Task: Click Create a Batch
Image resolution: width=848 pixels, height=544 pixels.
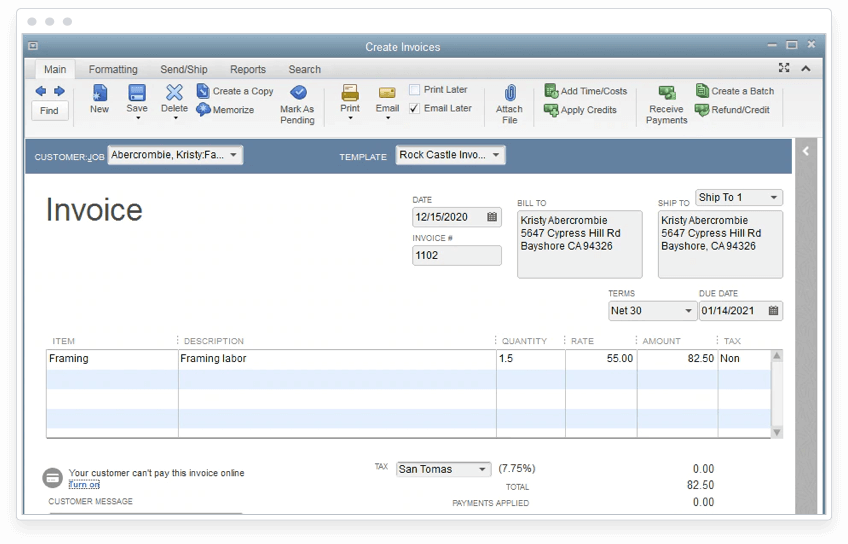Action: (736, 91)
